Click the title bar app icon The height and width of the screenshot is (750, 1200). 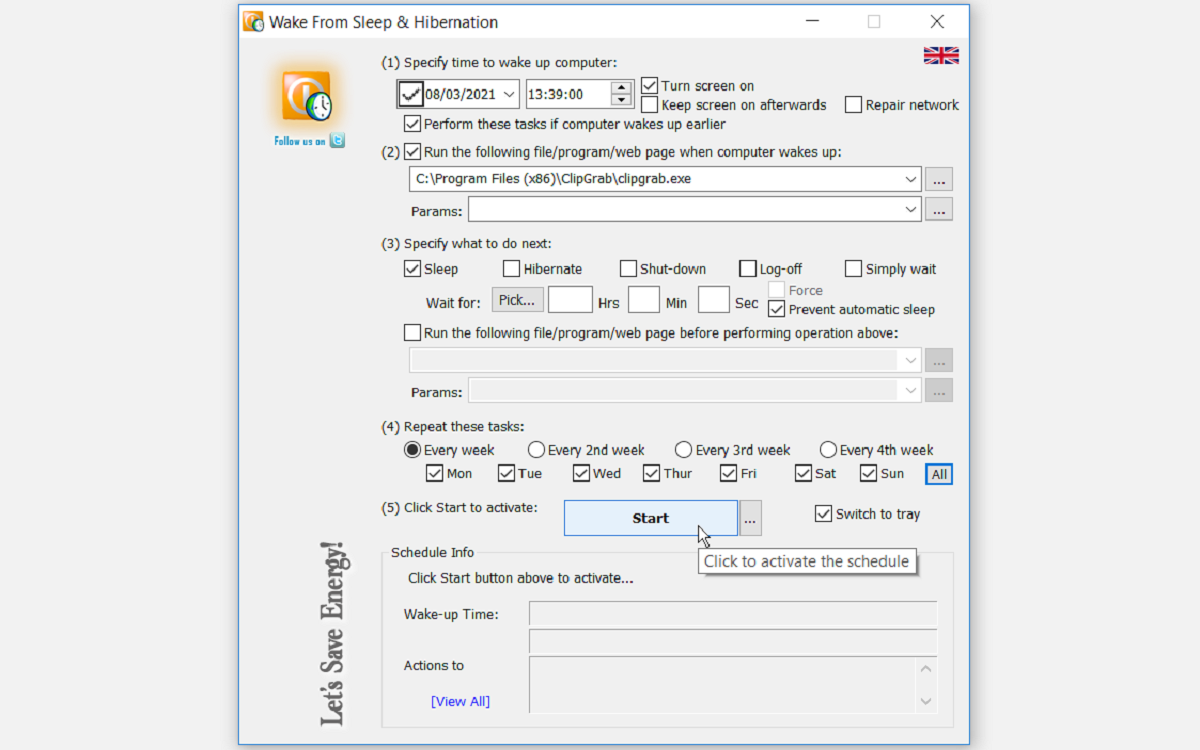tap(254, 22)
